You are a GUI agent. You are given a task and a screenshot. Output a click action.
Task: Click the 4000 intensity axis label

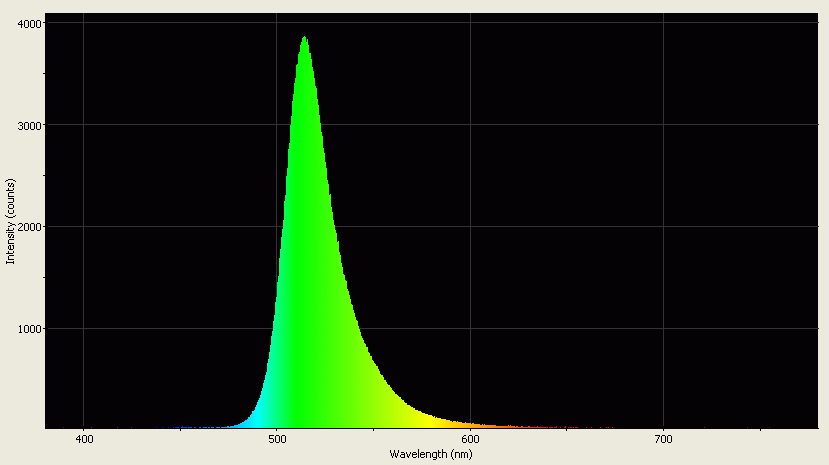pos(31,24)
